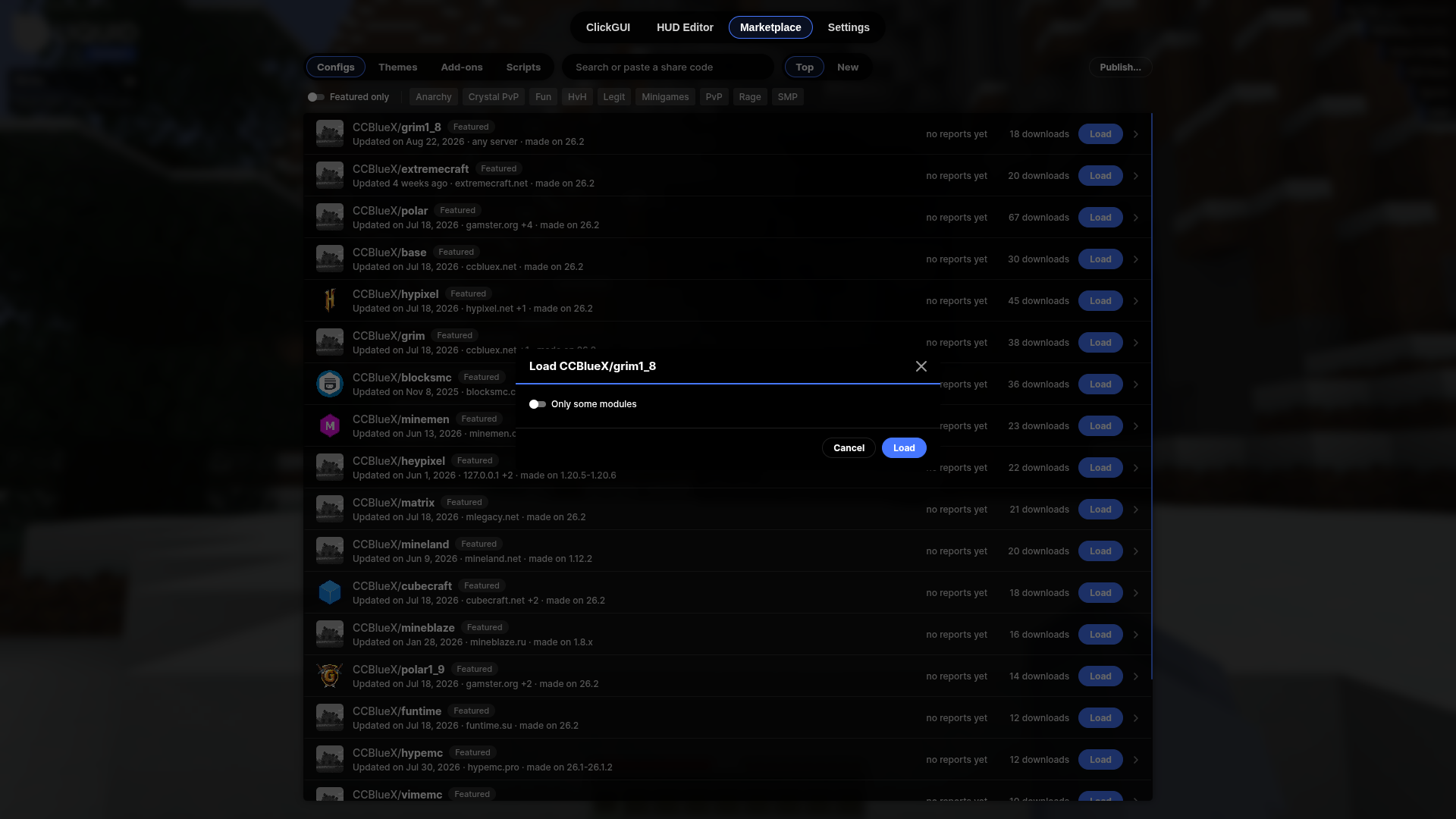Expand the hypixel row chevron
The height and width of the screenshot is (819, 1456).
tap(1136, 301)
